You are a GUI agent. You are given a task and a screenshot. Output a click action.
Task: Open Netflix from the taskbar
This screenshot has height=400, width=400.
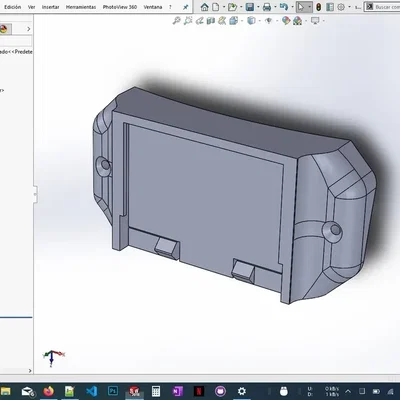[199, 391]
